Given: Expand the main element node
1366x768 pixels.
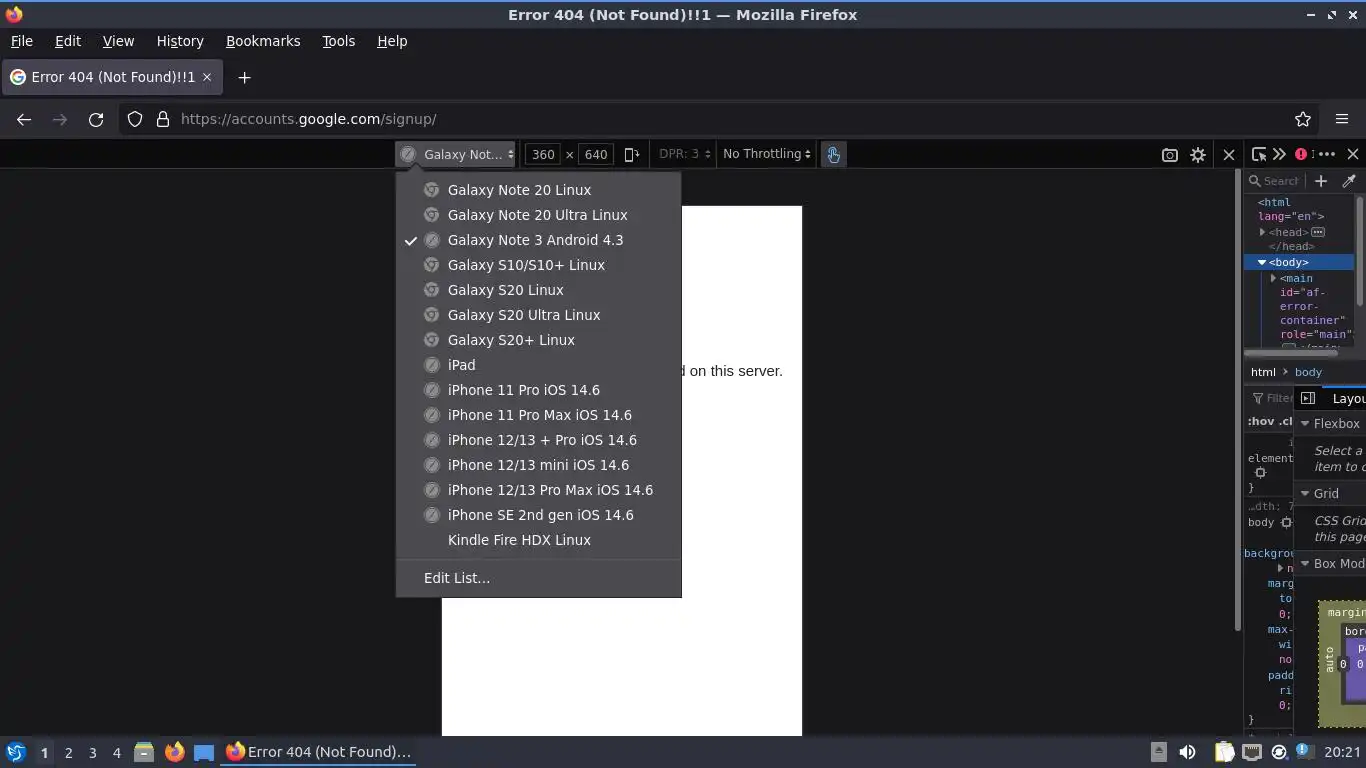Looking at the screenshot, I should [x=1273, y=278].
